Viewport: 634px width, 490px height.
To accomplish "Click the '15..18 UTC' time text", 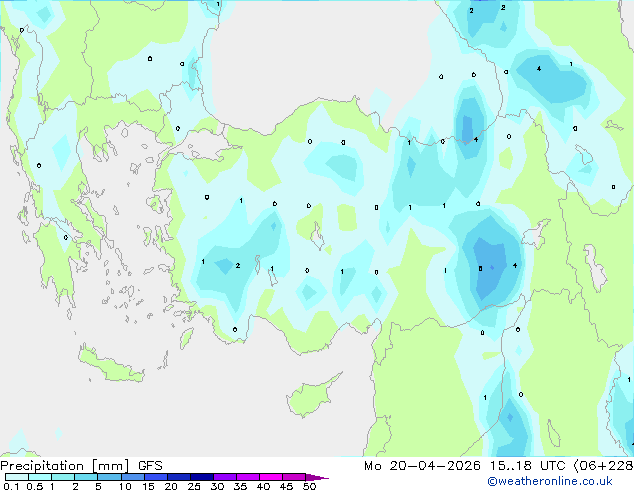I will [527, 466].
